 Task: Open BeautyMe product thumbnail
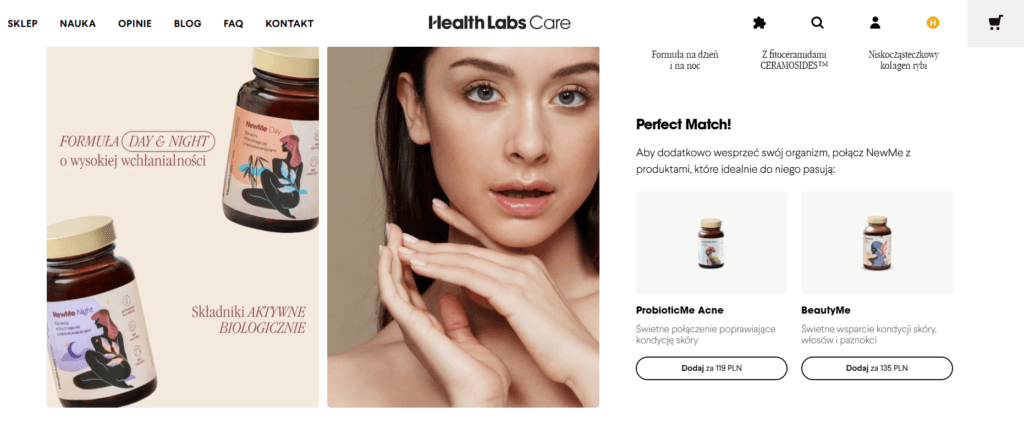(876, 242)
